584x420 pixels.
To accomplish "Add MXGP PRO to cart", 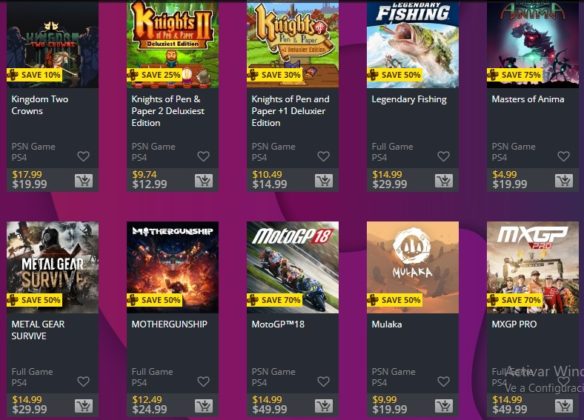I will click(564, 406).
